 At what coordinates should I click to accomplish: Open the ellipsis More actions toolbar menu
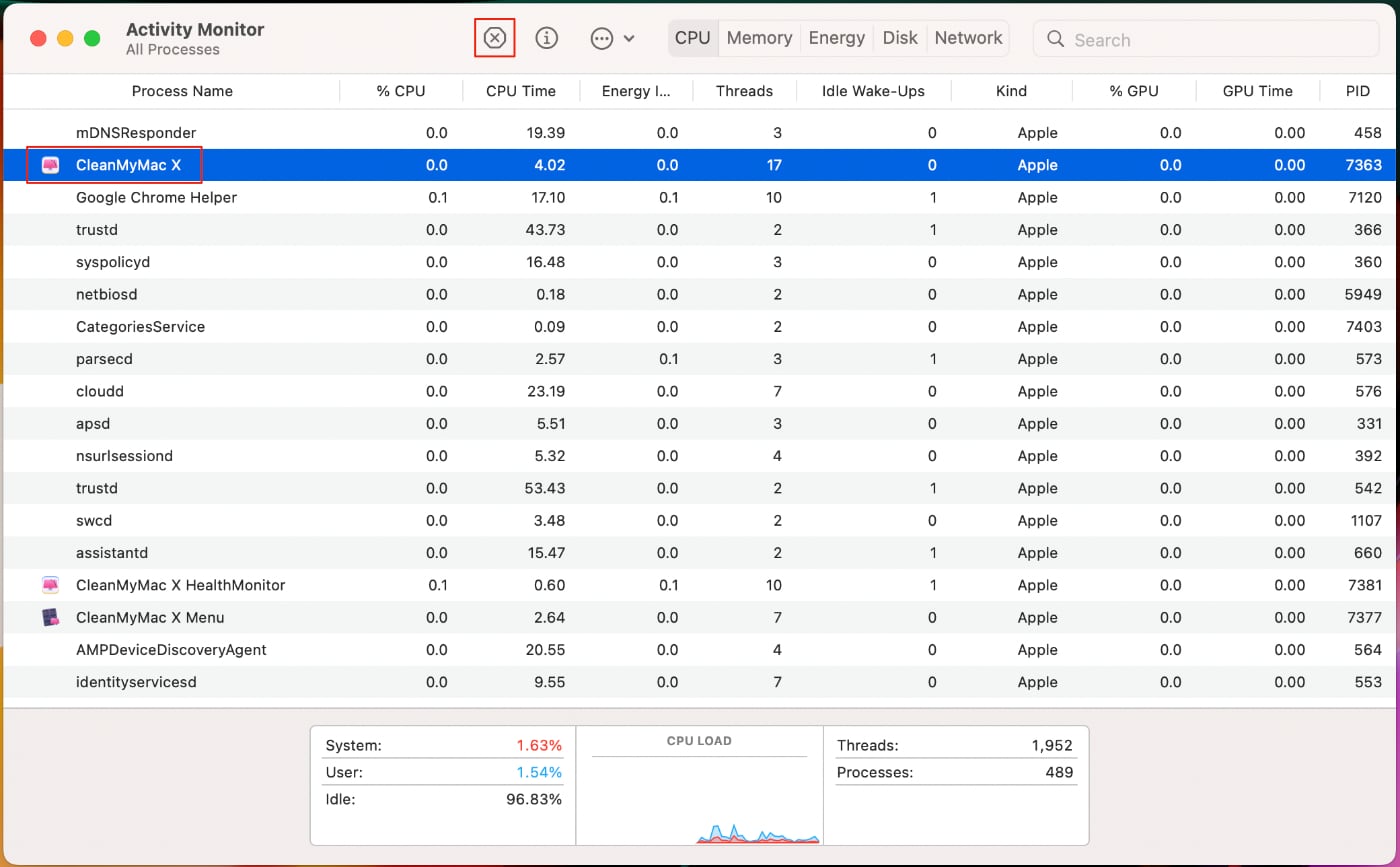(601, 38)
